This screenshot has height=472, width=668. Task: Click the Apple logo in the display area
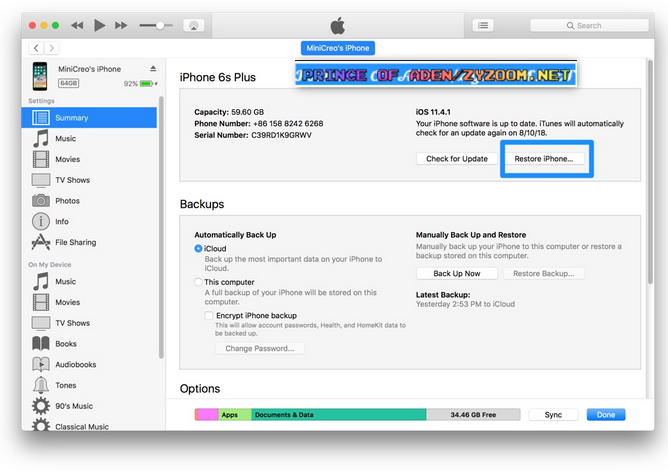[x=338, y=26]
